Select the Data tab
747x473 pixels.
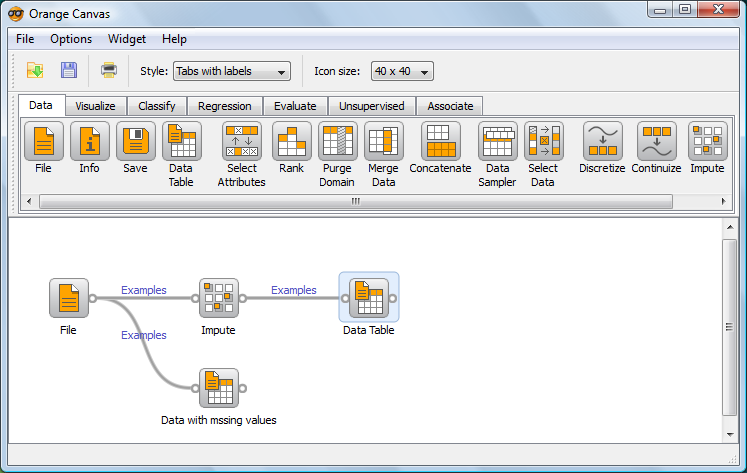pos(41,105)
